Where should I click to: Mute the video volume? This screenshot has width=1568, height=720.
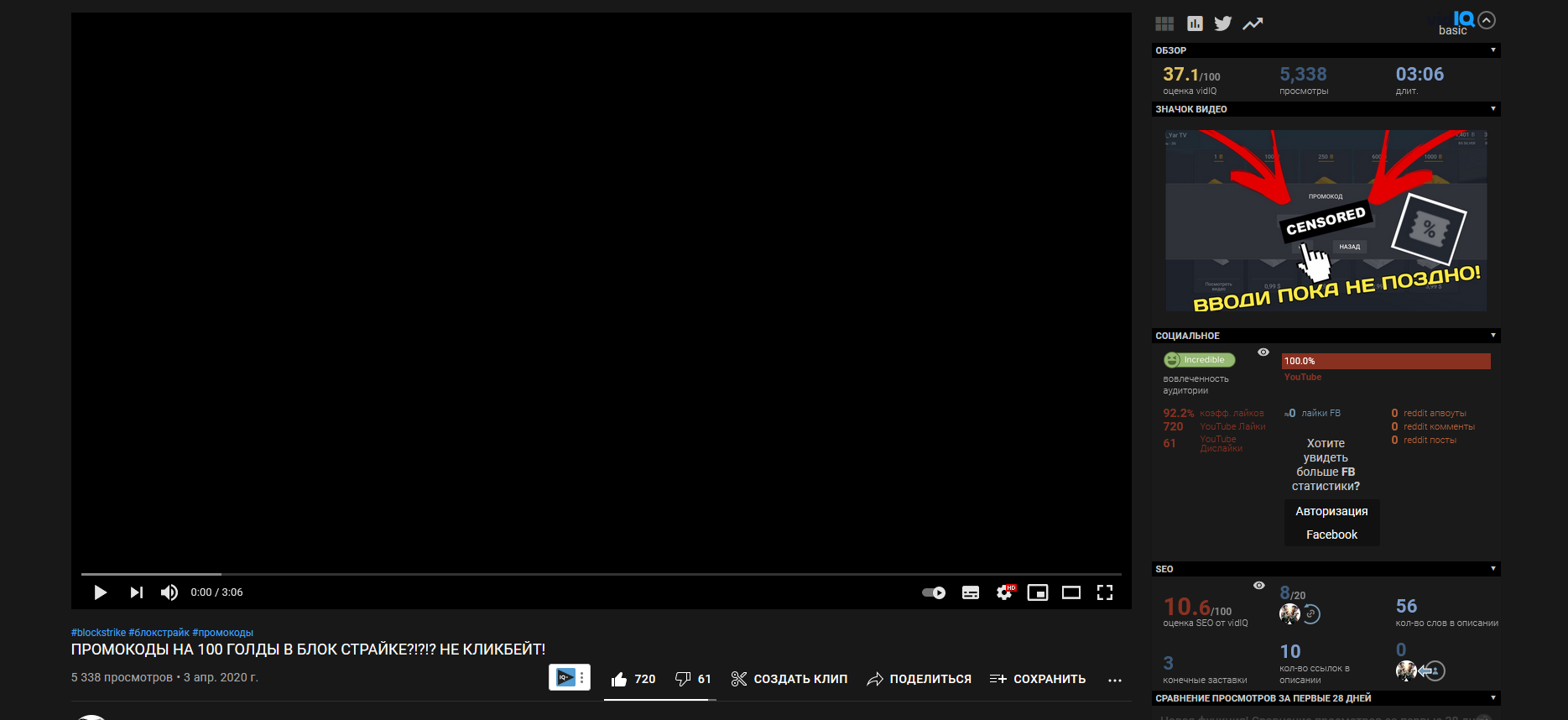tap(169, 592)
